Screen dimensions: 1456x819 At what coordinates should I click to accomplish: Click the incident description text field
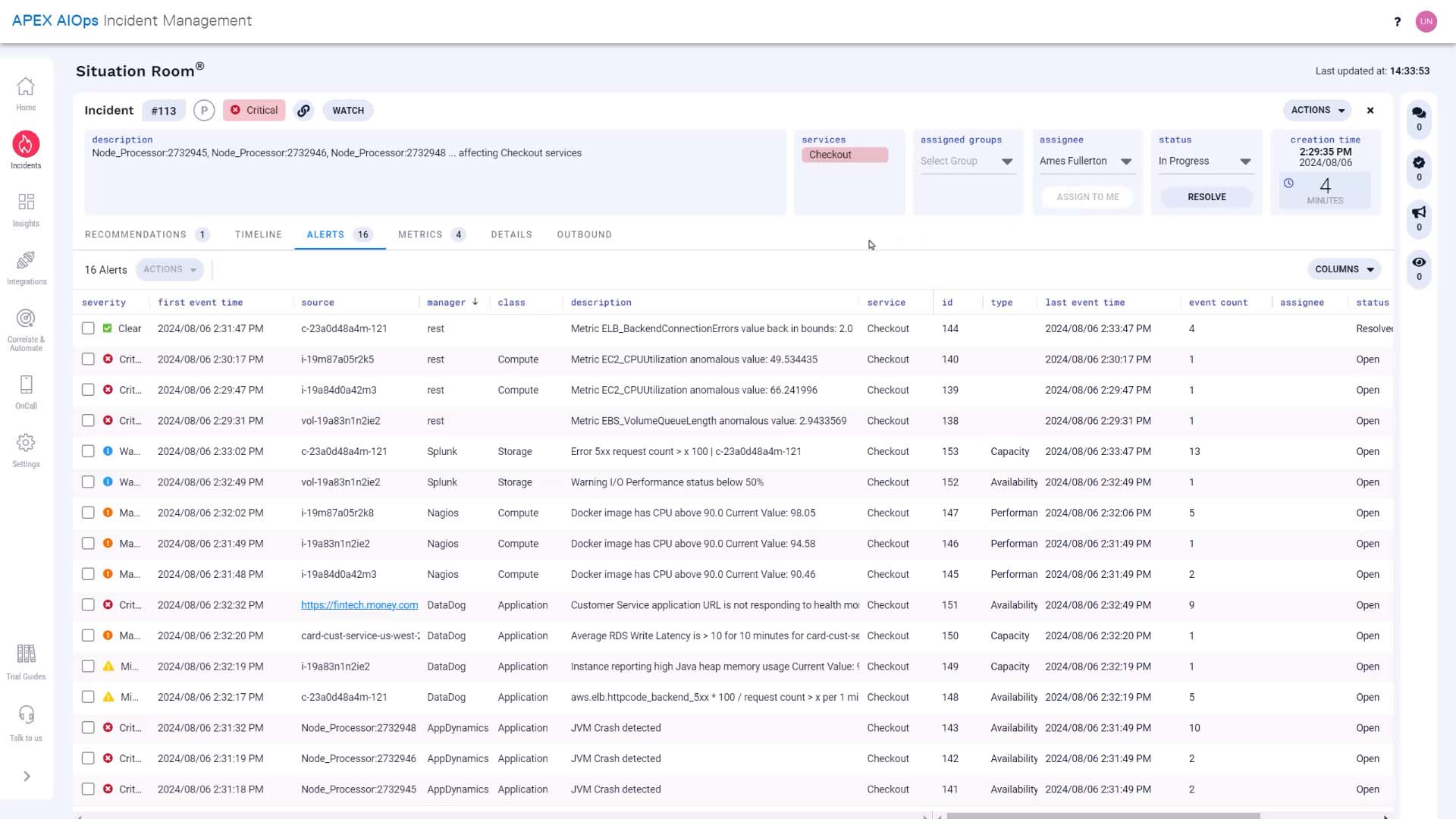pos(435,172)
